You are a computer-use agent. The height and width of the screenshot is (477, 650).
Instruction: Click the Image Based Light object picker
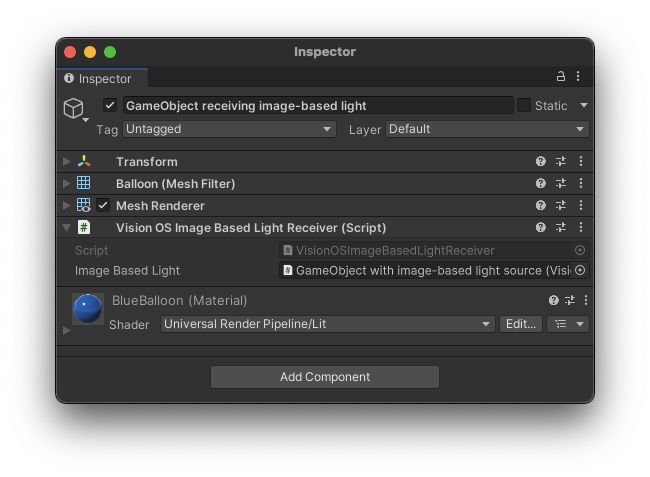point(580,270)
